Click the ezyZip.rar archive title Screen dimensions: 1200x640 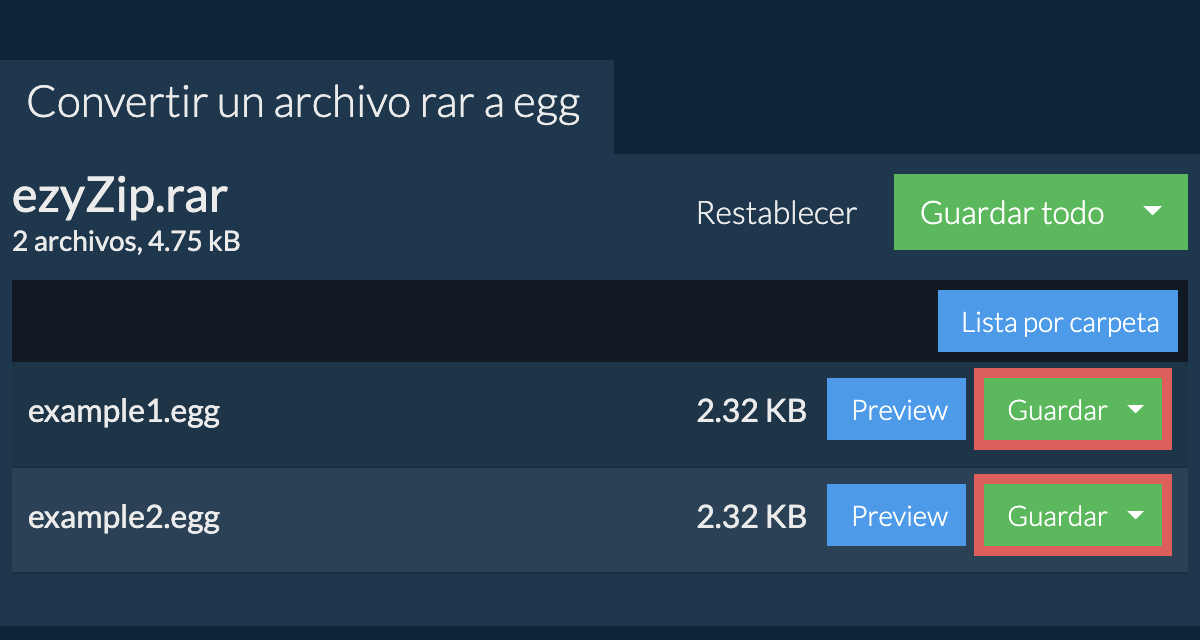point(120,197)
